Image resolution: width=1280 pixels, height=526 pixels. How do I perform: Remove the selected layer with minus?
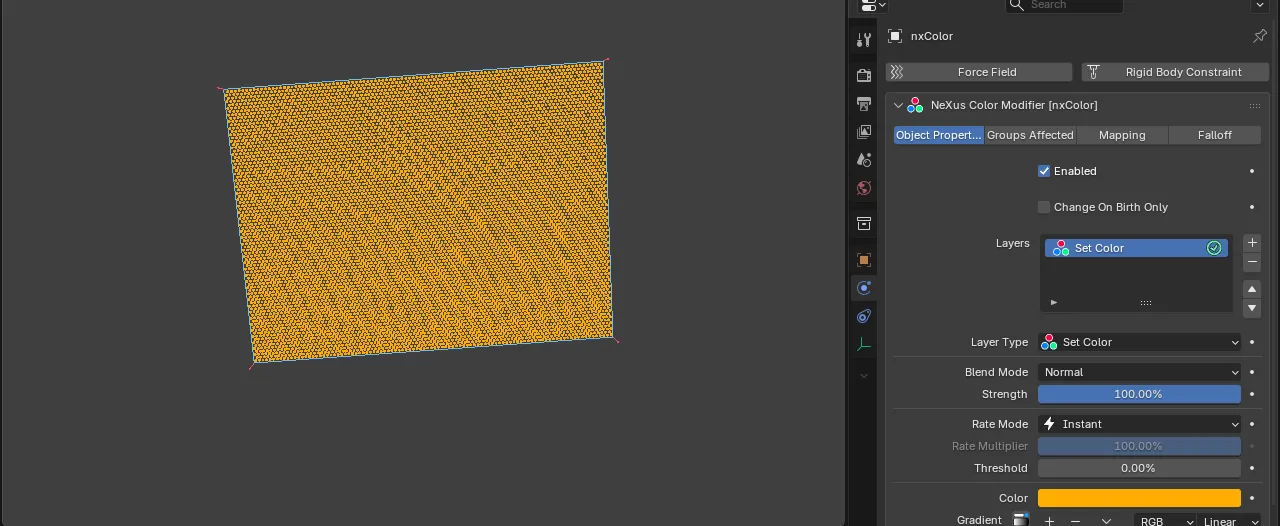click(1252, 262)
